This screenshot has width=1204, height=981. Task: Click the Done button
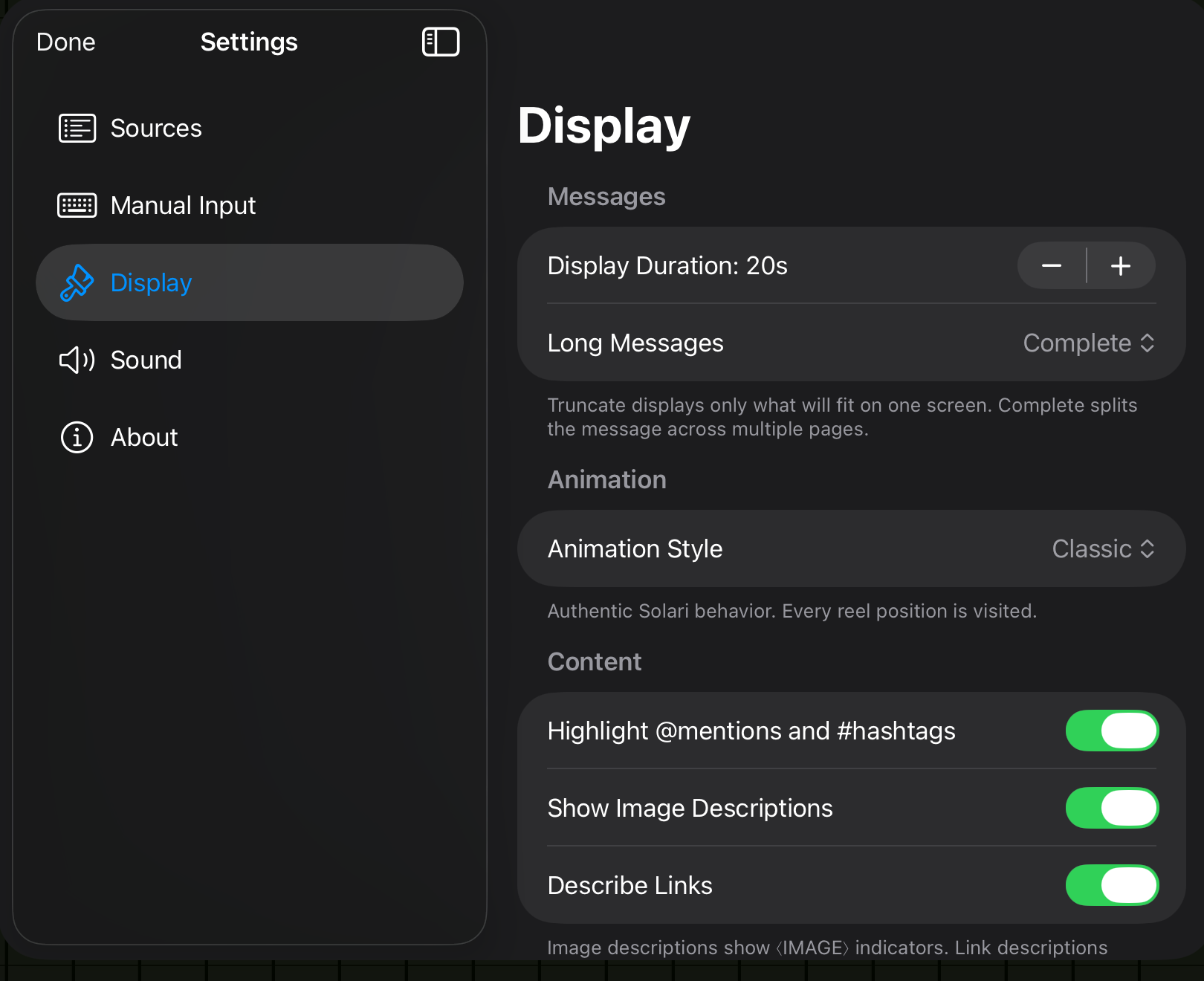coord(65,42)
